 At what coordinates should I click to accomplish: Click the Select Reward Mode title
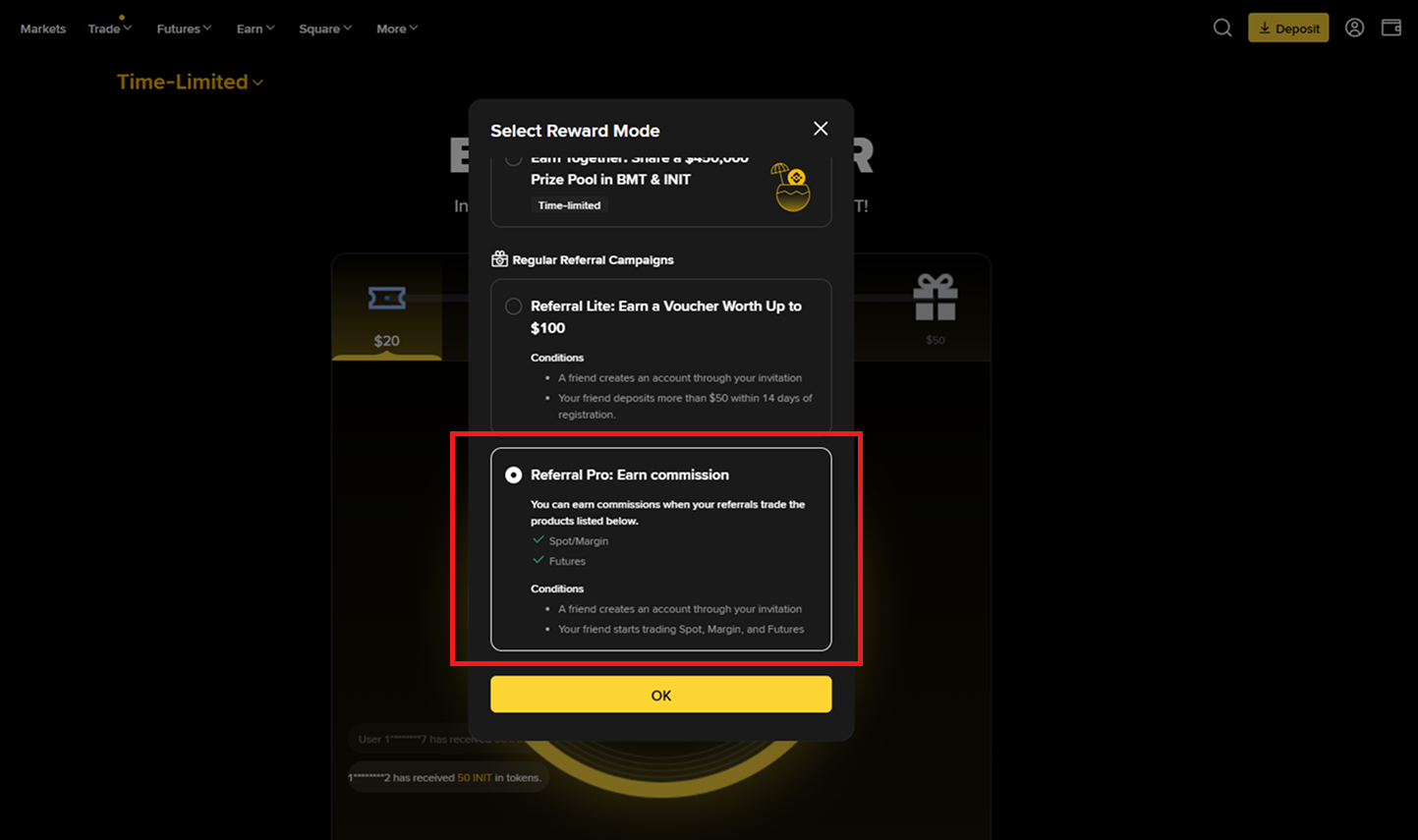(x=575, y=131)
